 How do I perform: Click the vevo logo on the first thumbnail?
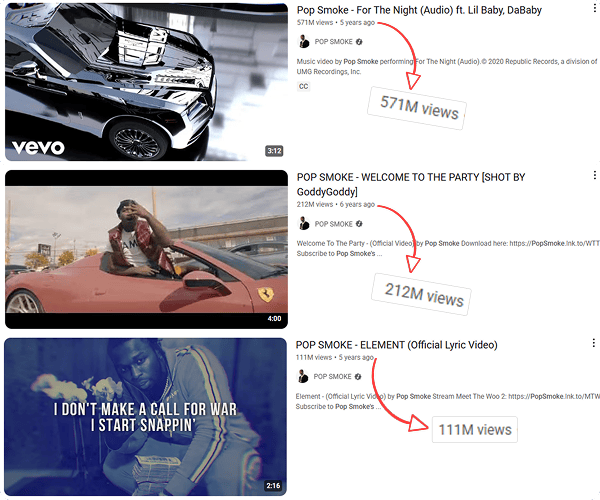click(38, 148)
